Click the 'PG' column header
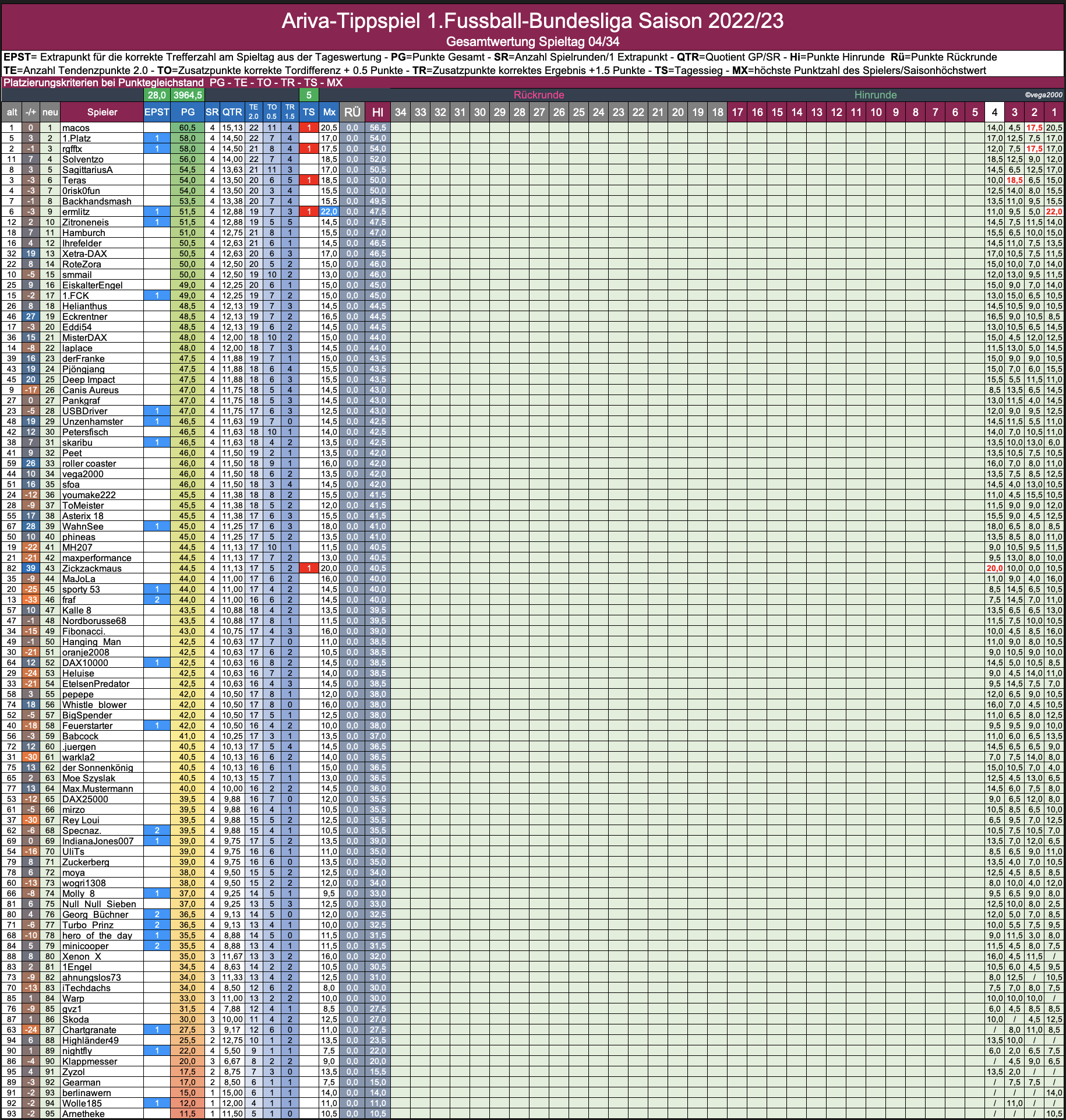The width and height of the screenshot is (1066, 1120). pyautogui.click(x=188, y=112)
